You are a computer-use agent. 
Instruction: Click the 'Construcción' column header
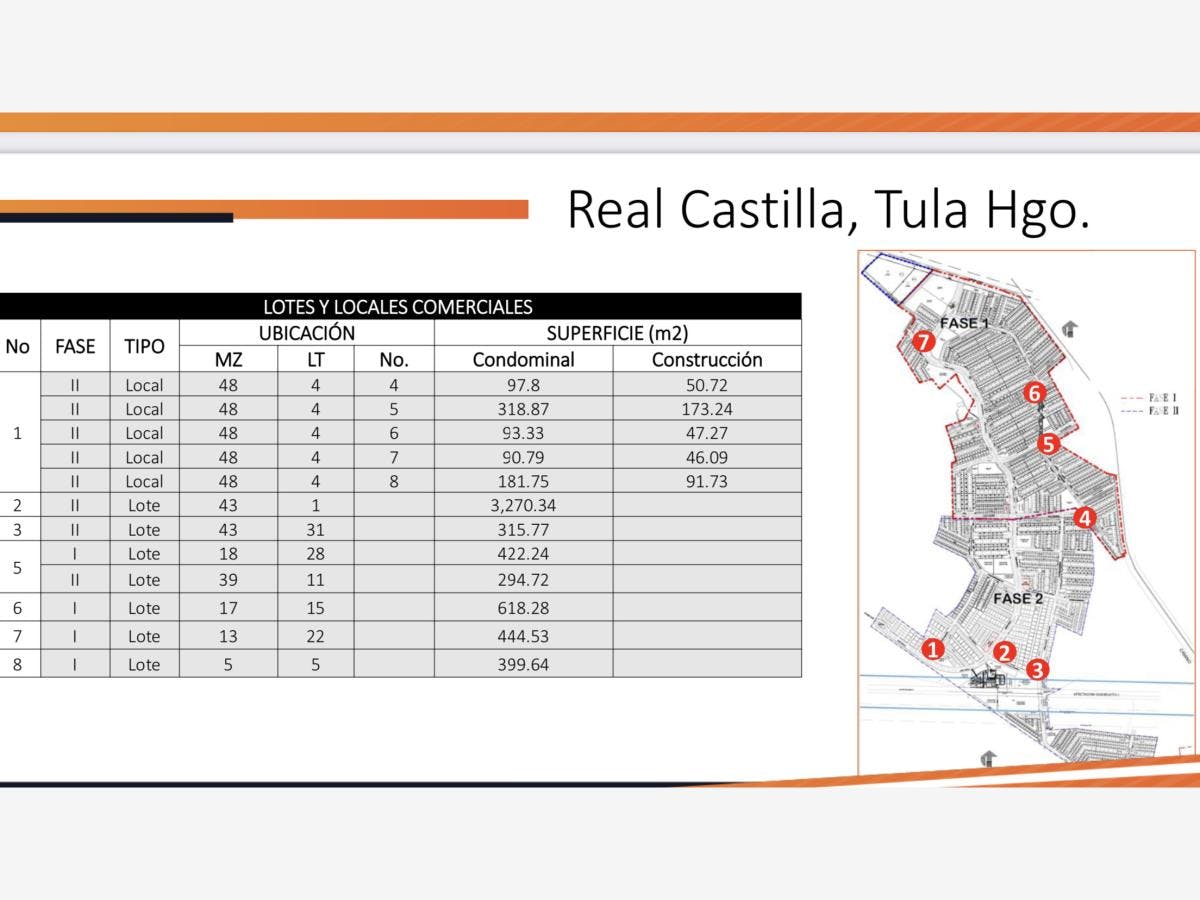tap(707, 360)
